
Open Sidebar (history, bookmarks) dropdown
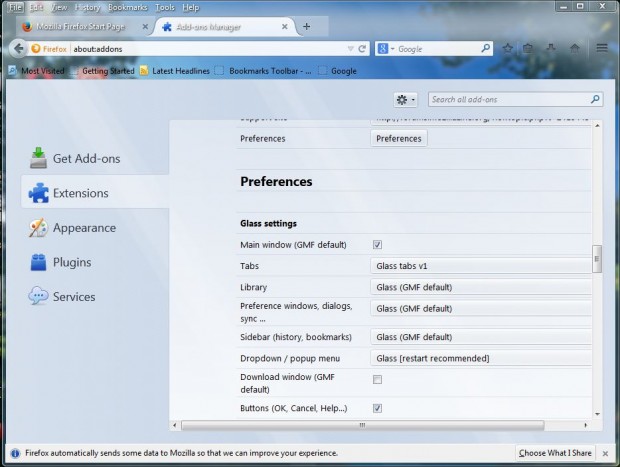[481, 337]
